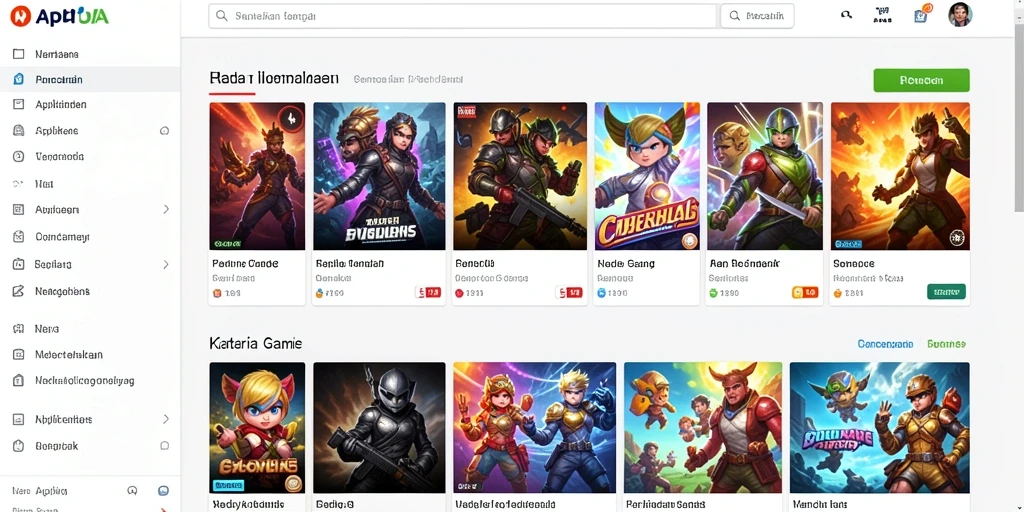The image size is (1024, 512).
Task: Click the icon beside 'Nocketolicagonelyag'
Action: click(18, 380)
